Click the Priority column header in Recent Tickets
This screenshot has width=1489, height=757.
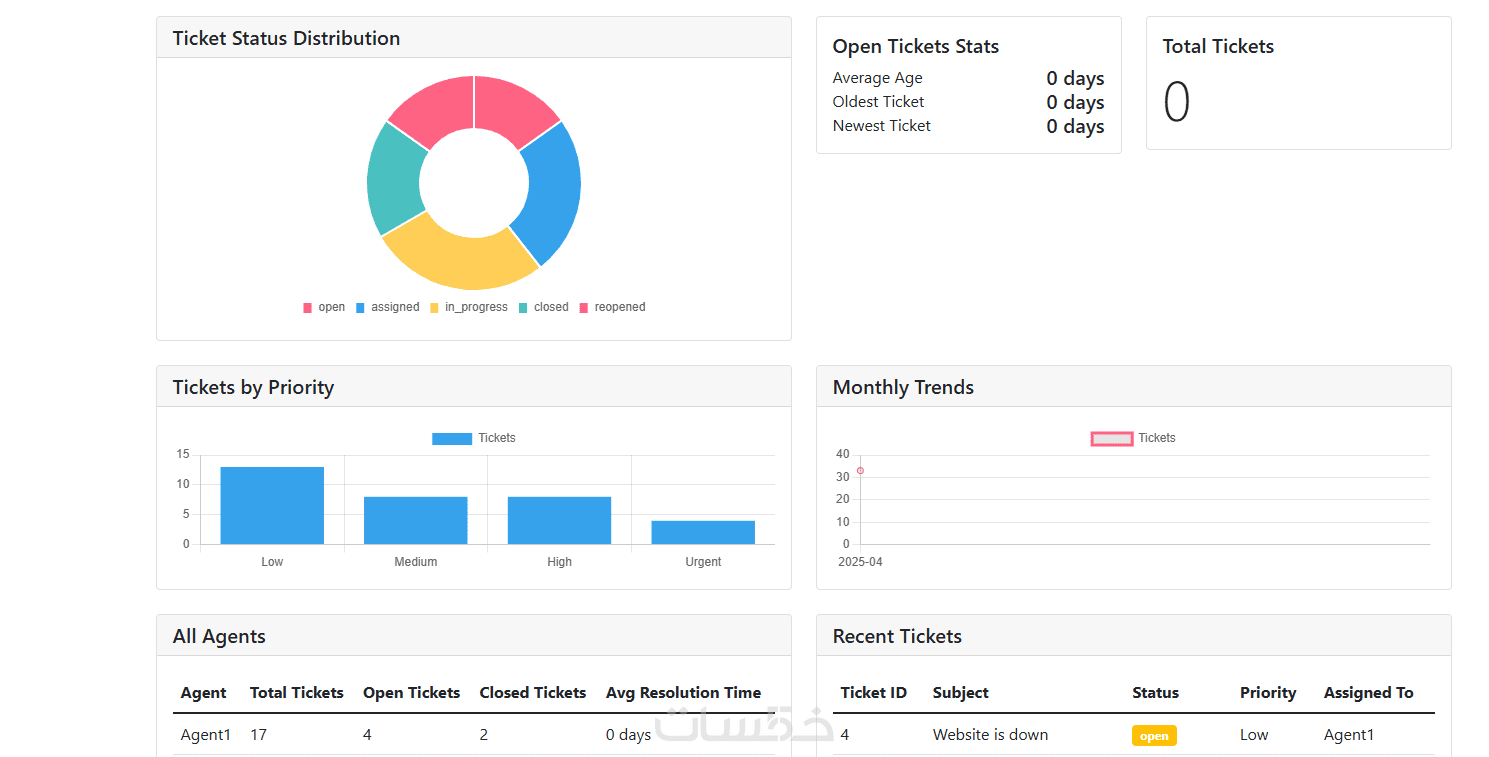click(1268, 692)
